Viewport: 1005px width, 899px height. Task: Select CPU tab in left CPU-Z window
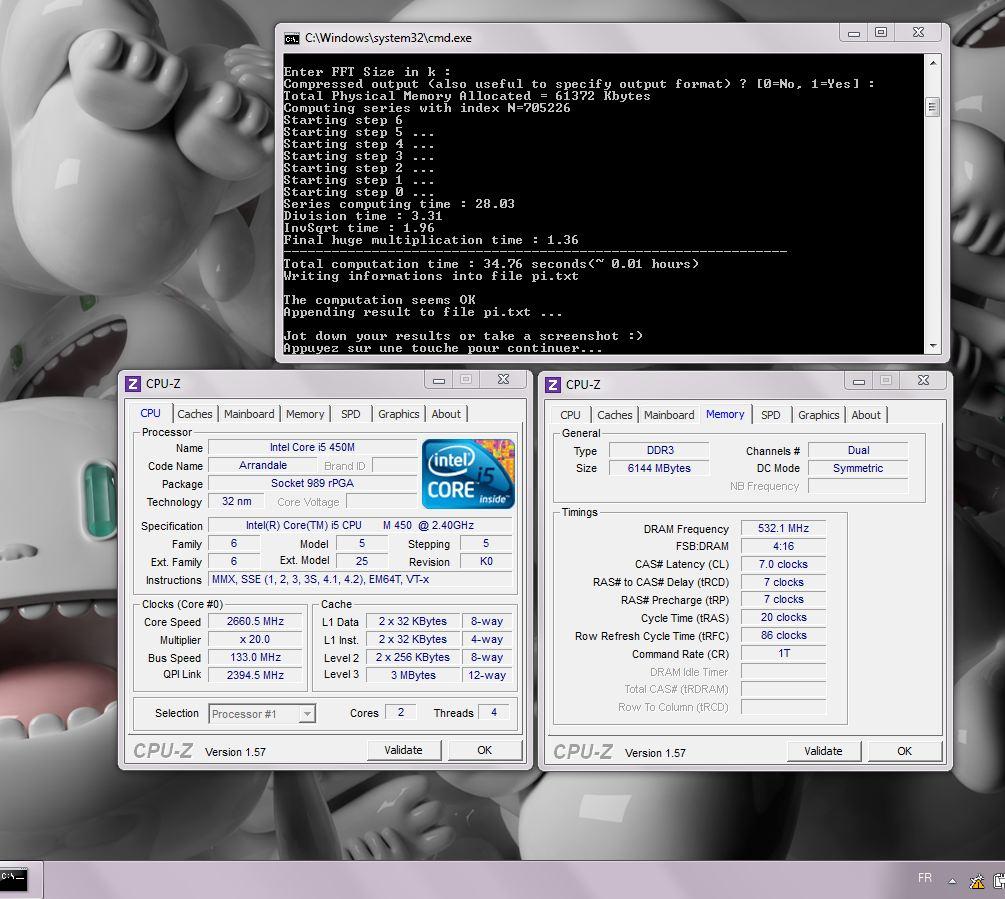(151, 413)
